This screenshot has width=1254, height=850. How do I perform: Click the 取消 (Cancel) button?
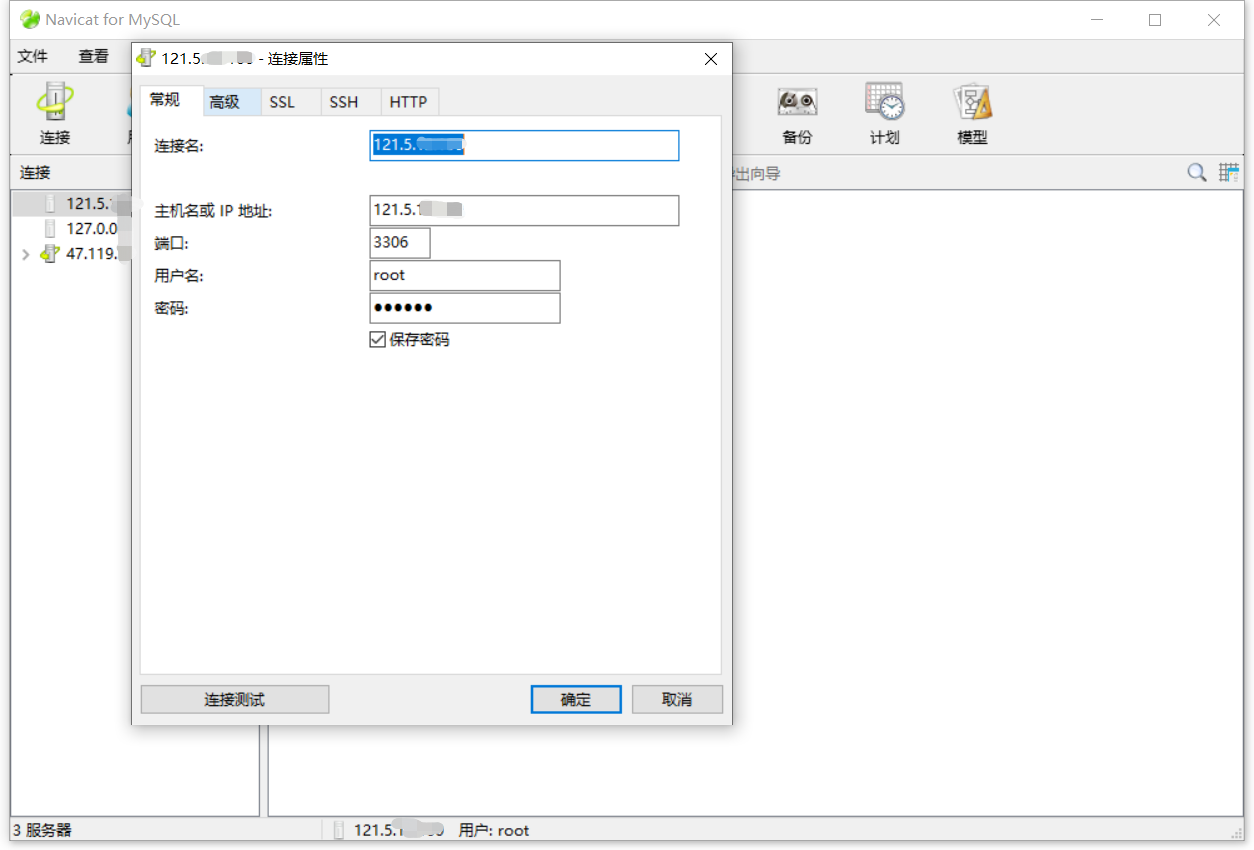tap(677, 699)
